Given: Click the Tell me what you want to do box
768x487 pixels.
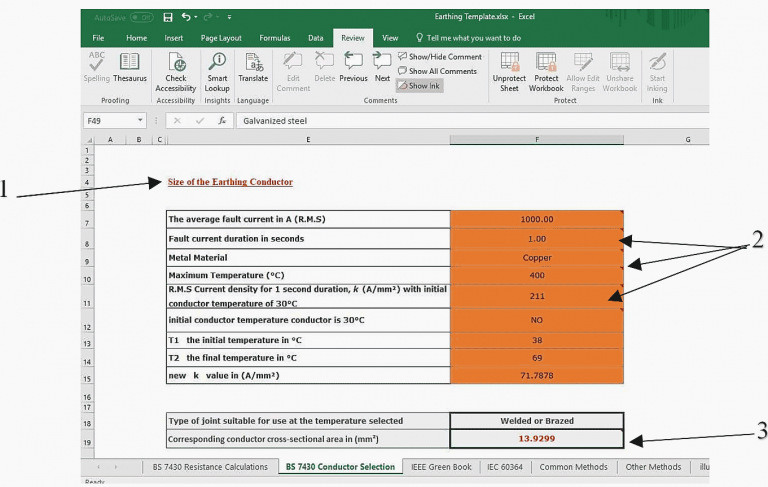Looking at the screenshot, I should click(468, 38).
